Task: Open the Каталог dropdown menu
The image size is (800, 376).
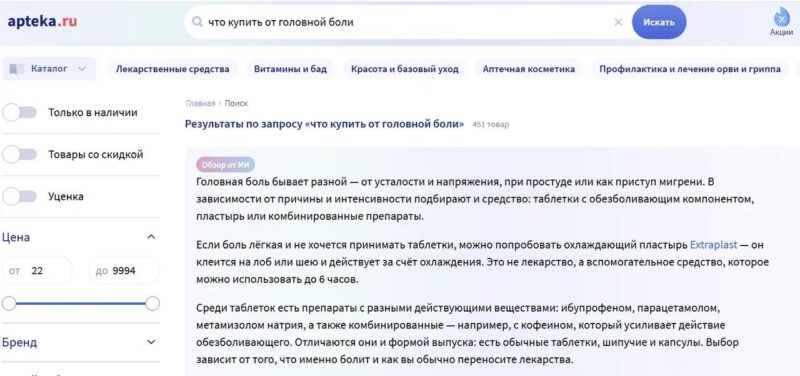Action: [x=49, y=68]
